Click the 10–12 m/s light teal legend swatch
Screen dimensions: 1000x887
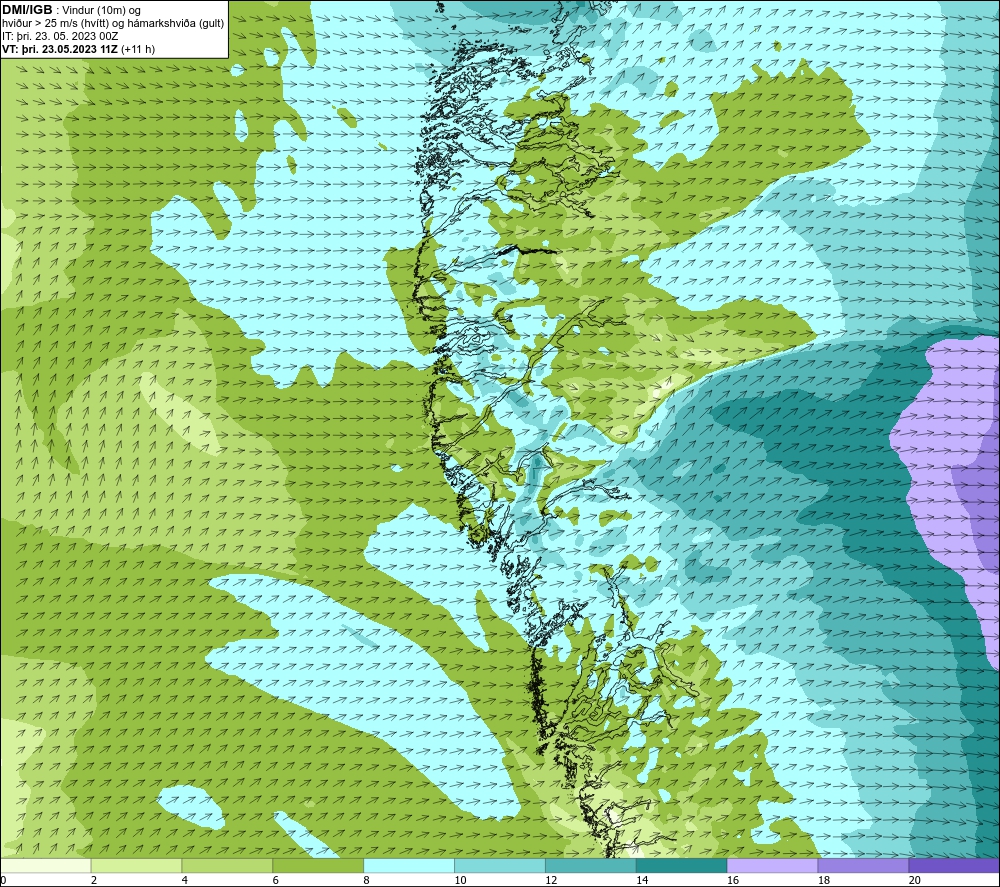tap(500, 865)
